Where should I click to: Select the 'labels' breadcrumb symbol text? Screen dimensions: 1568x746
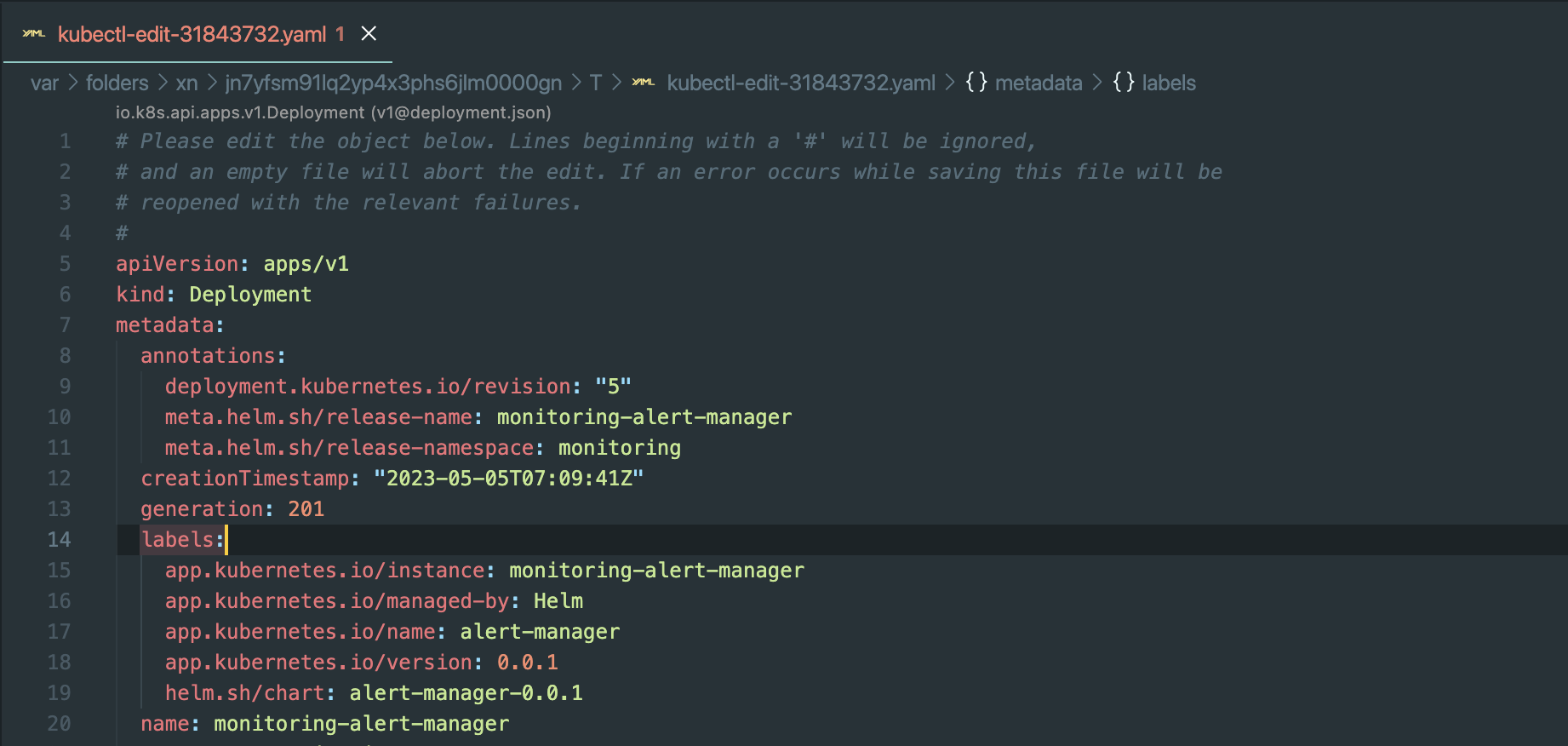click(x=1169, y=83)
